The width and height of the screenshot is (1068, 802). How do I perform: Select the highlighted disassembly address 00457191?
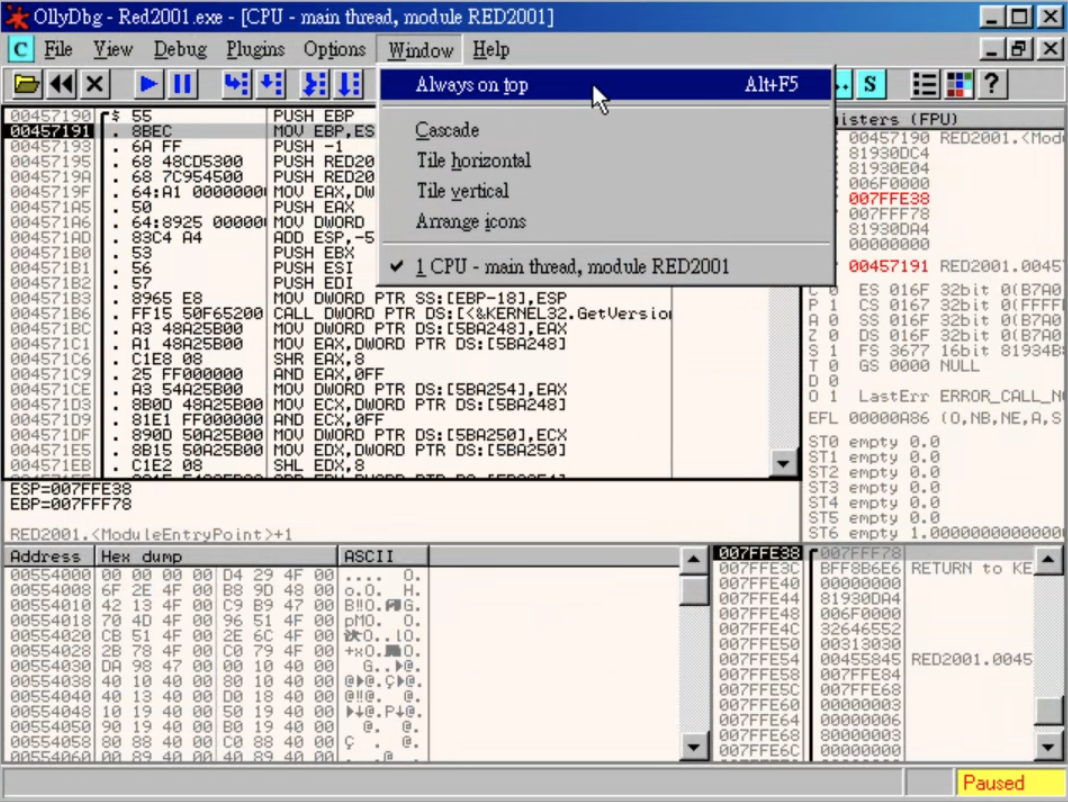tap(50, 131)
